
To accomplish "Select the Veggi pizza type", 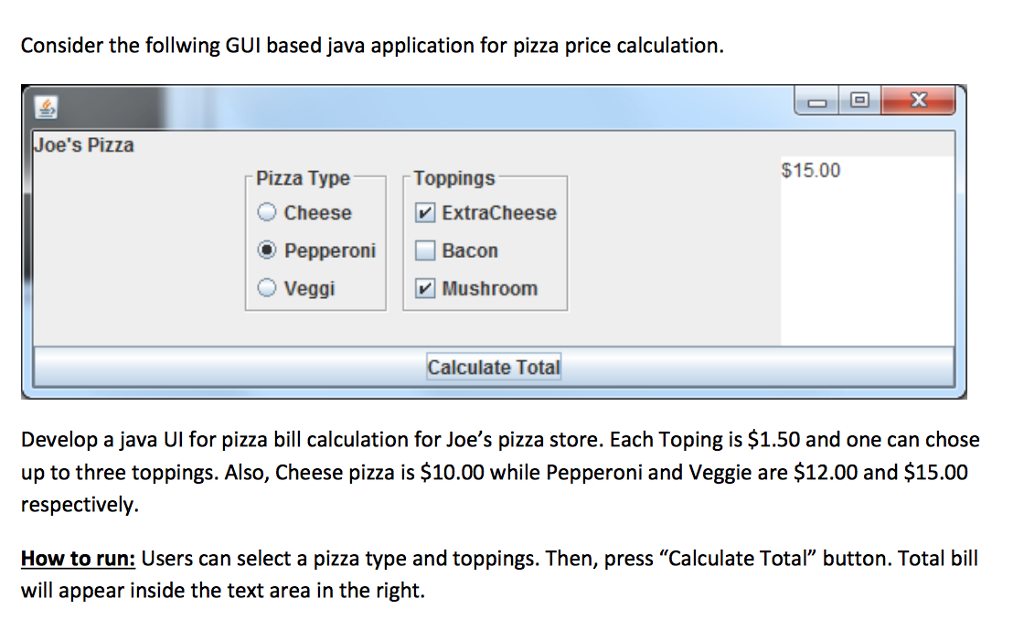I will [x=267, y=288].
